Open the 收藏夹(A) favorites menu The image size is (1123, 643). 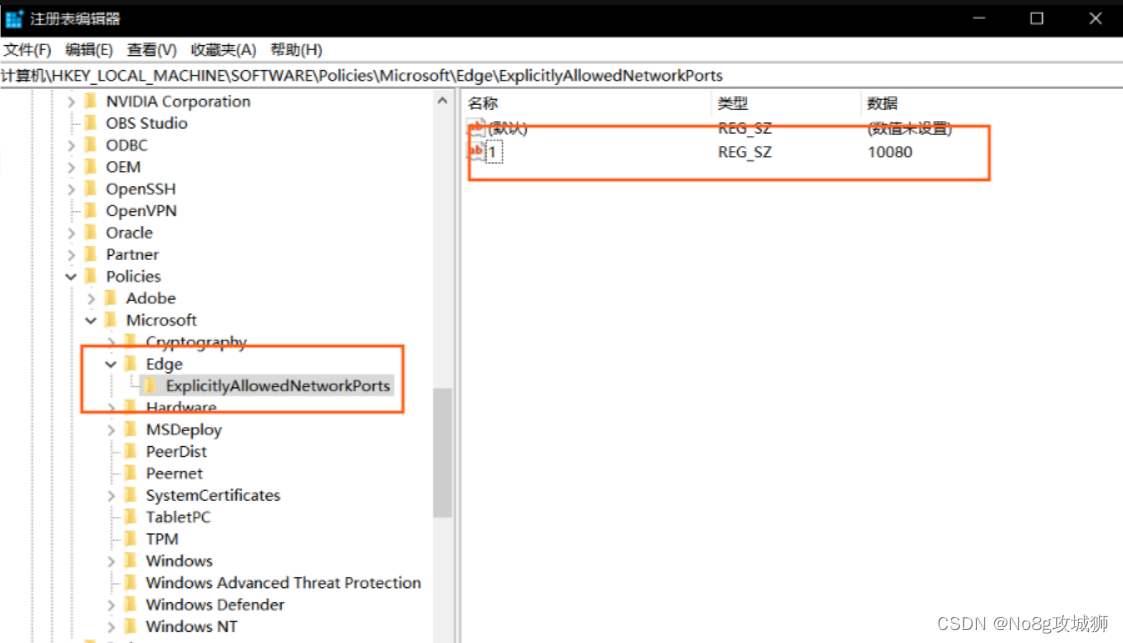coord(223,50)
